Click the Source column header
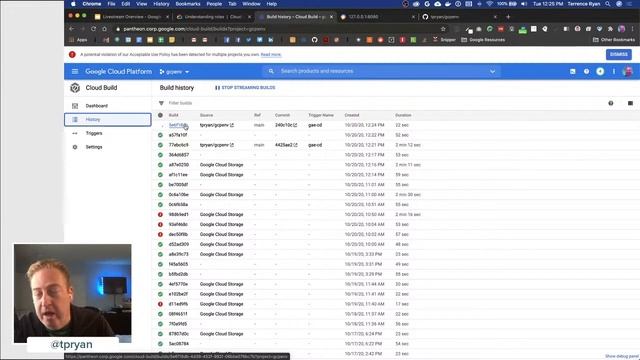640x360 pixels. point(207,115)
